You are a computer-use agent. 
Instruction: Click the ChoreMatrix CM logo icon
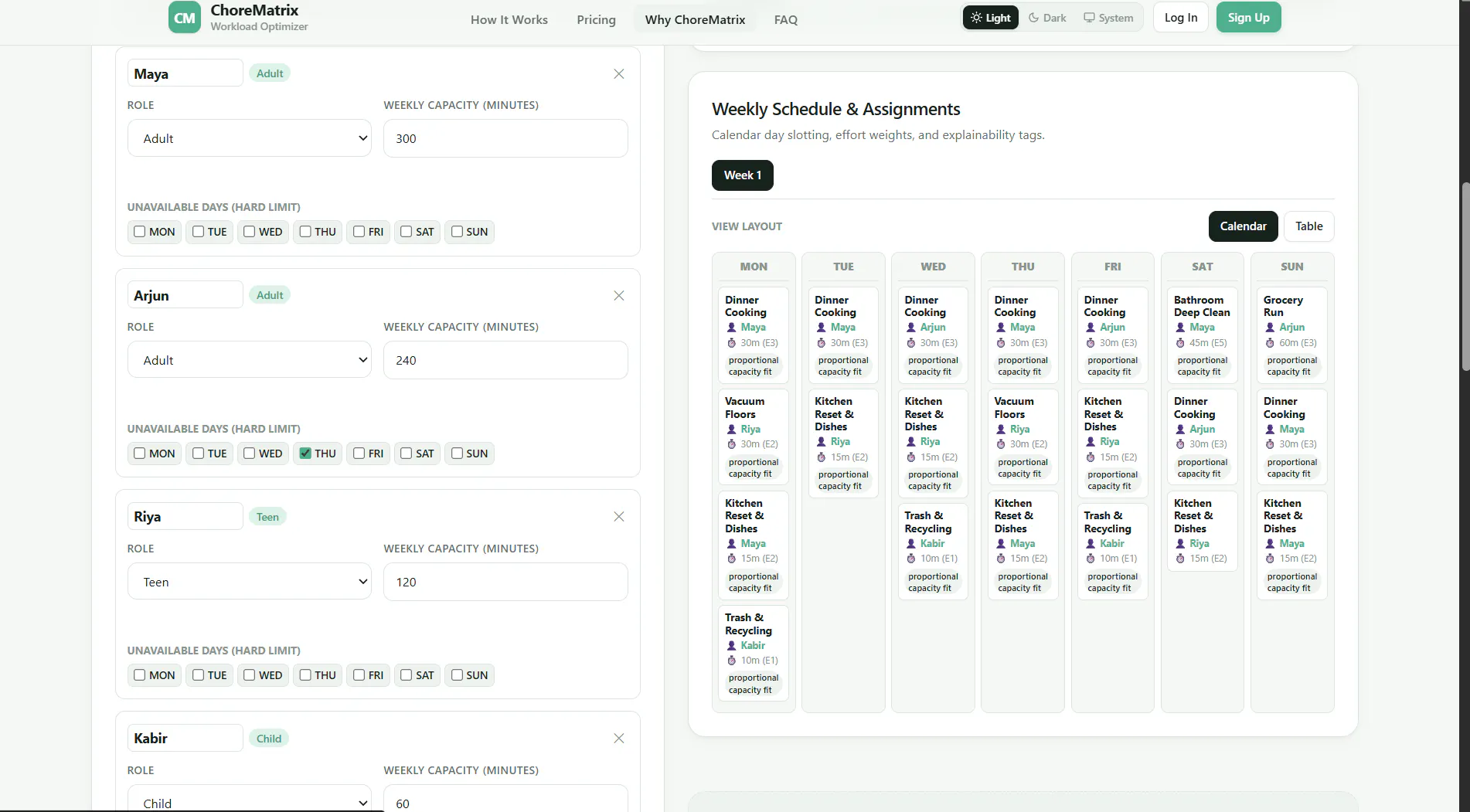[x=185, y=18]
